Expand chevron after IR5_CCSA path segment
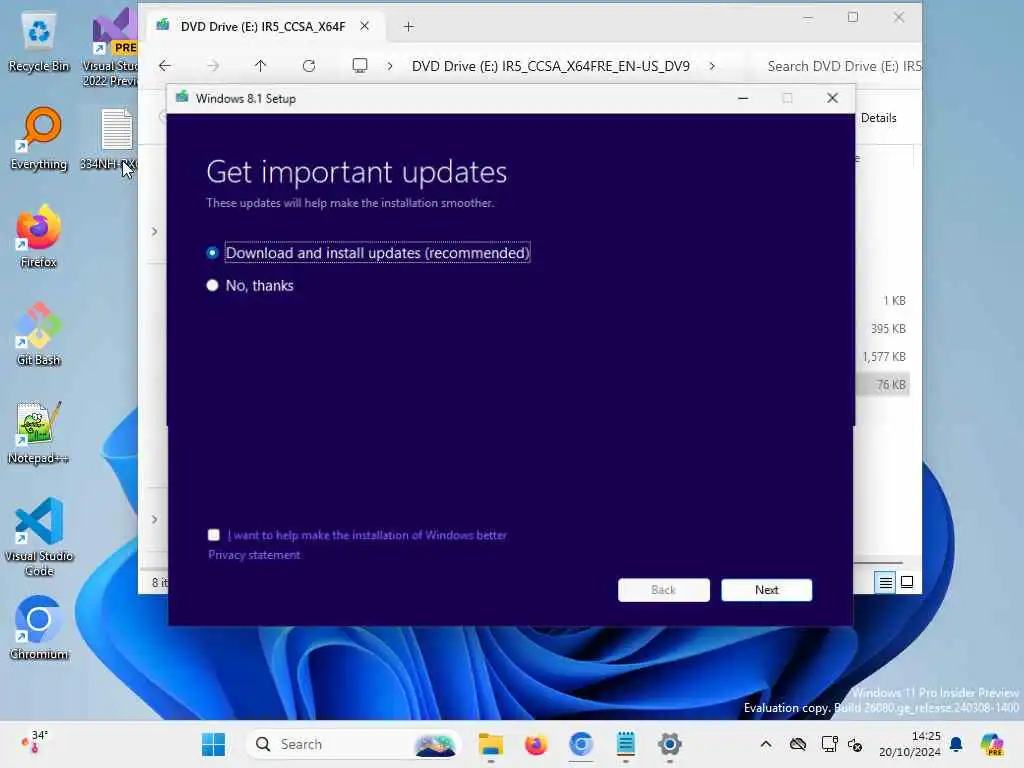The height and width of the screenshot is (768, 1024). 712,66
